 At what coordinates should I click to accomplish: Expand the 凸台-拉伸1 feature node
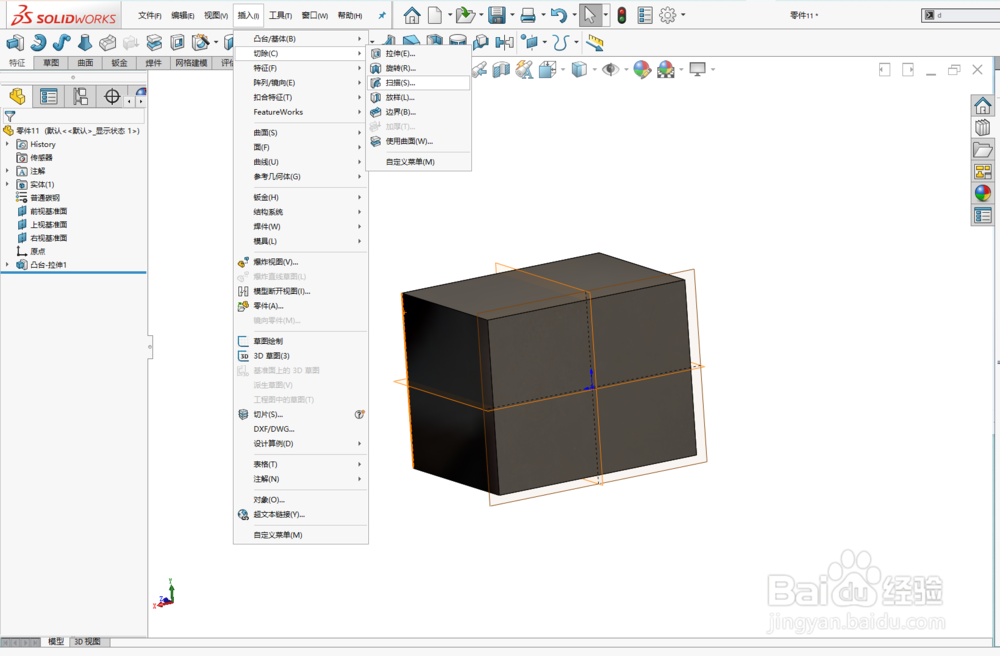8,265
